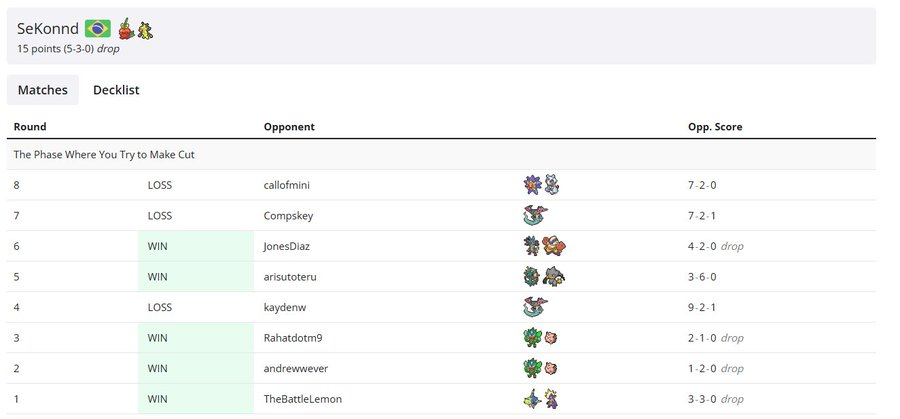
Task: Click JonesDiaz's orange Pokémon deck icon
Action: [554, 246]
